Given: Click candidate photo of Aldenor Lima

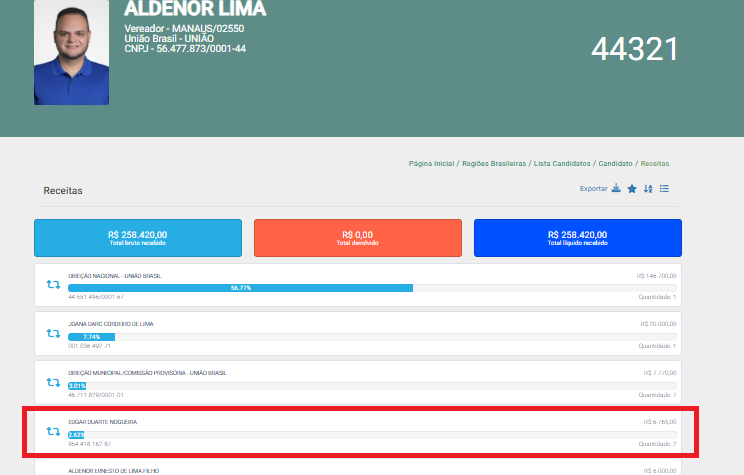Looking at the screenshot, I should (x=71, y=53).
